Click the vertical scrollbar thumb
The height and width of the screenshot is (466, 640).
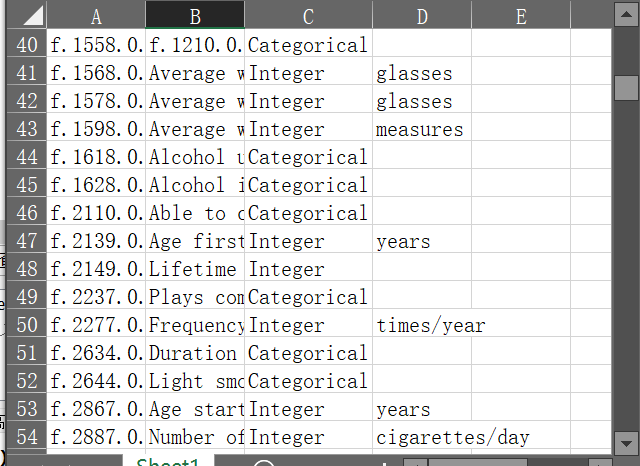(626, 88)
